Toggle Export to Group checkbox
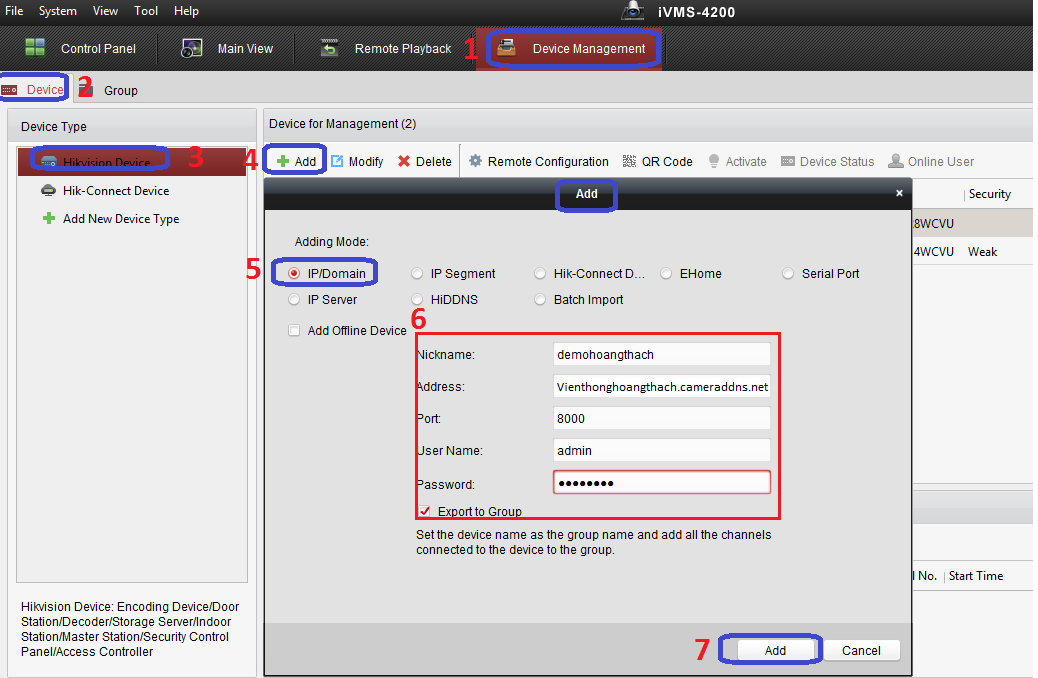The height and width of the screenshot is (678, 1038). point(424,511)
